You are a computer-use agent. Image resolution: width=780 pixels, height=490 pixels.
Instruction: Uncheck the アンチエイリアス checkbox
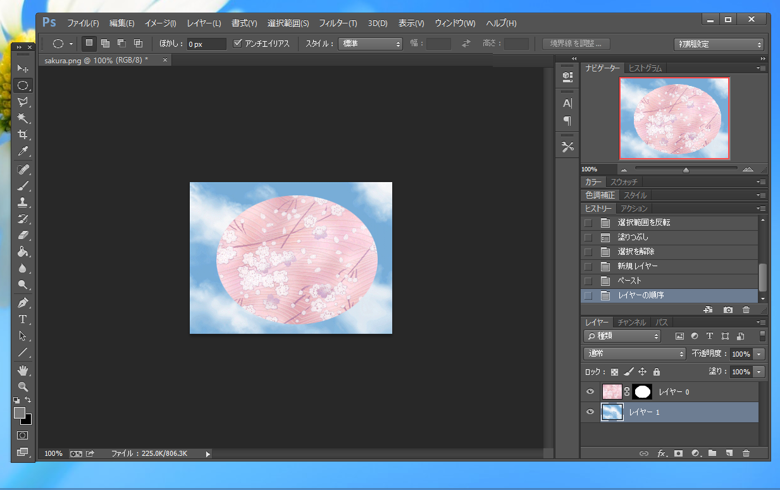(x=237, y=44)
